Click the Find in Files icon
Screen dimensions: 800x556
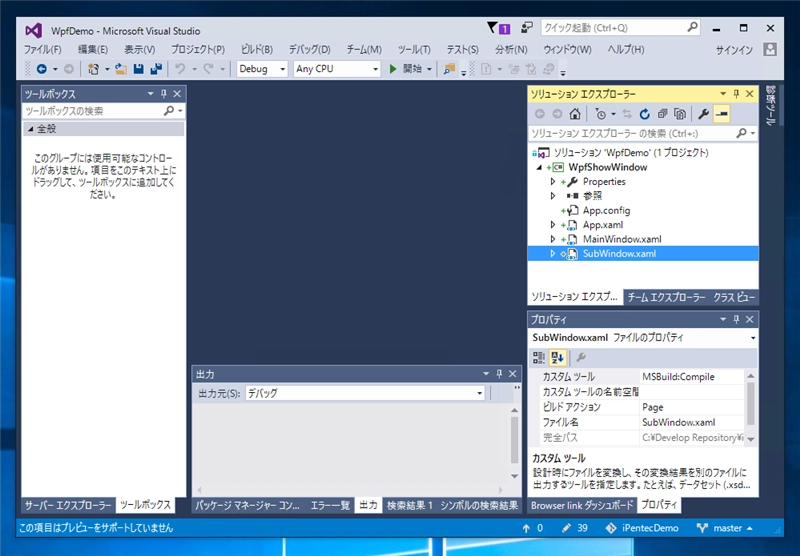coord(449,69)
